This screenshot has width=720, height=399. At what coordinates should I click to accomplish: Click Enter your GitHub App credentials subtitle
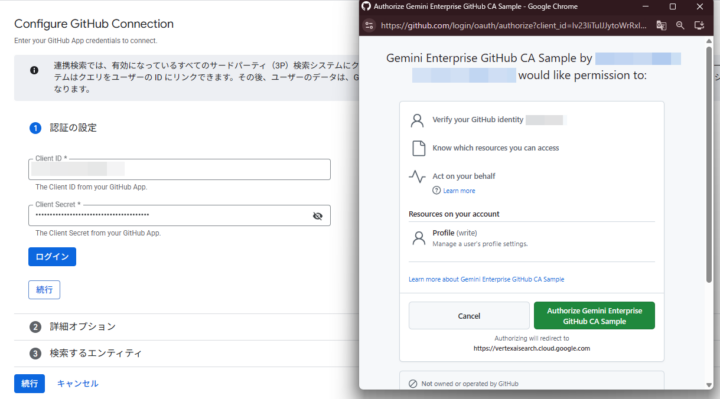pyautogui.click(x=85, y=41)
